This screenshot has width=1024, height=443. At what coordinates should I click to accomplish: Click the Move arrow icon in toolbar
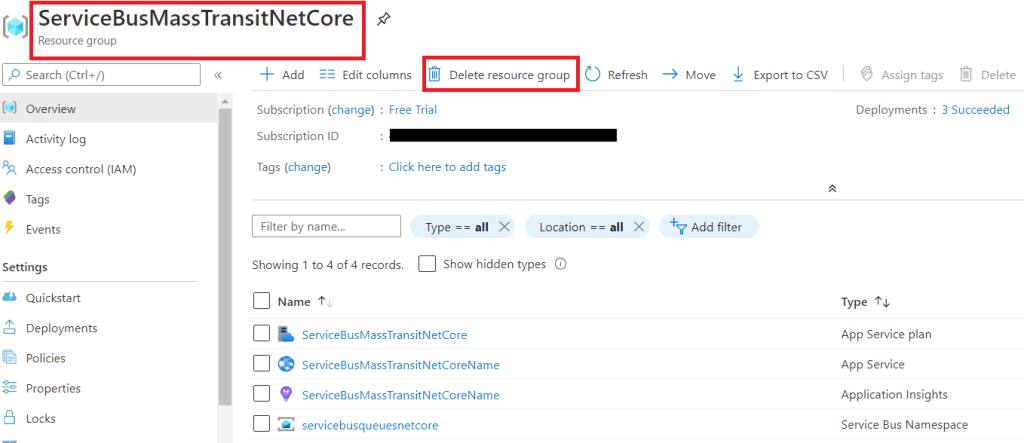670,75
